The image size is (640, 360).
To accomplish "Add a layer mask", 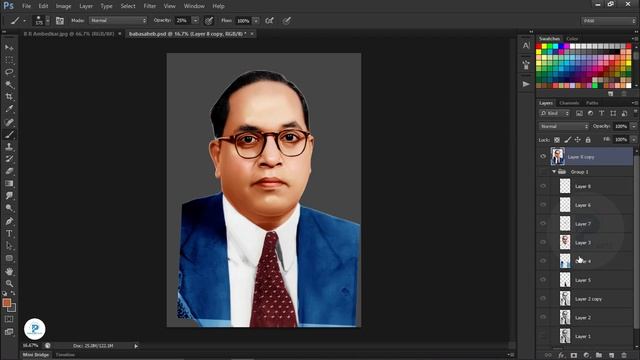I will point(573,355).
